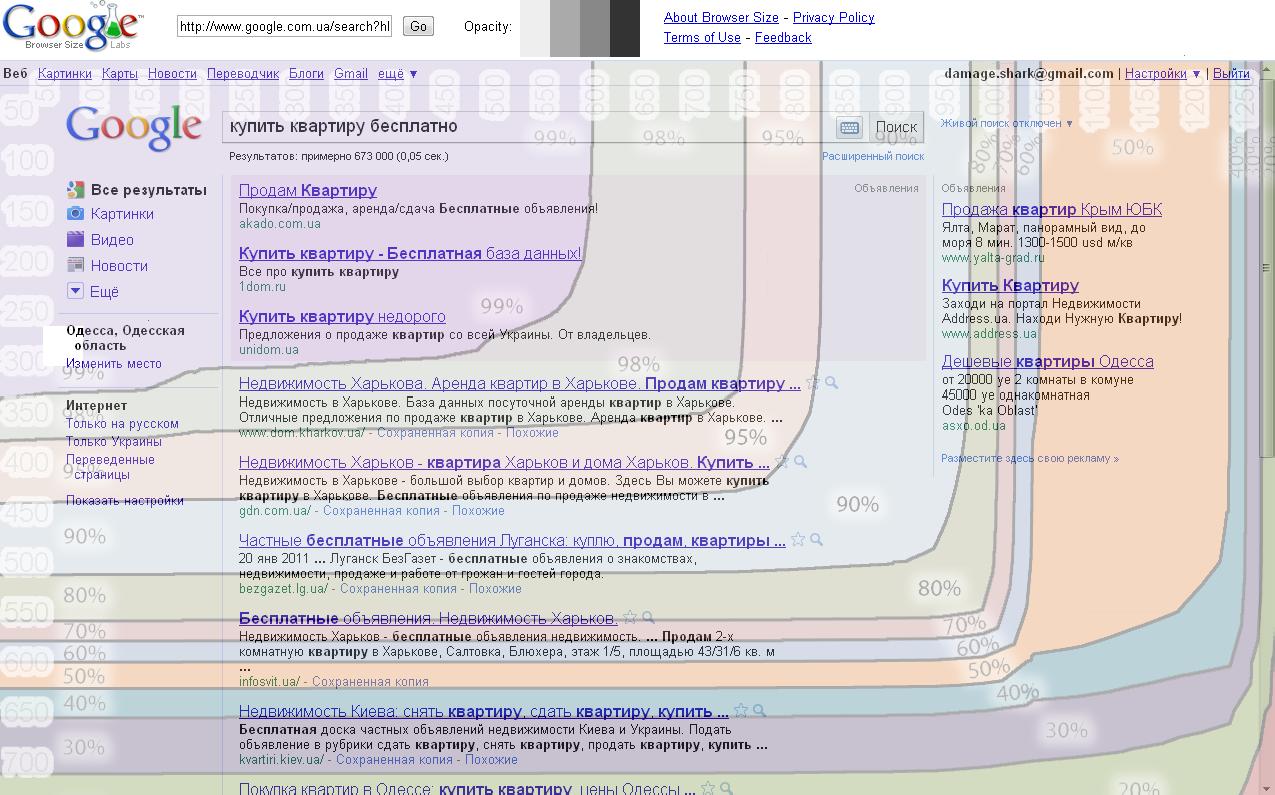This screenshot has height=795, width=1275.
Task: Click the Go button next to URL
Action: (418, 27)
